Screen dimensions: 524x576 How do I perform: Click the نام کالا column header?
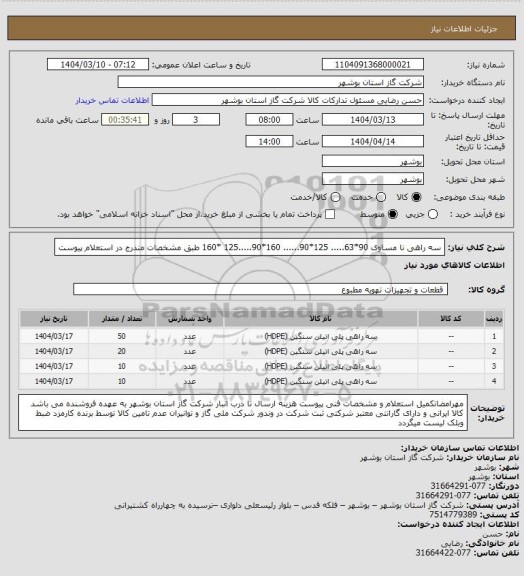click(x=320, y=319)
